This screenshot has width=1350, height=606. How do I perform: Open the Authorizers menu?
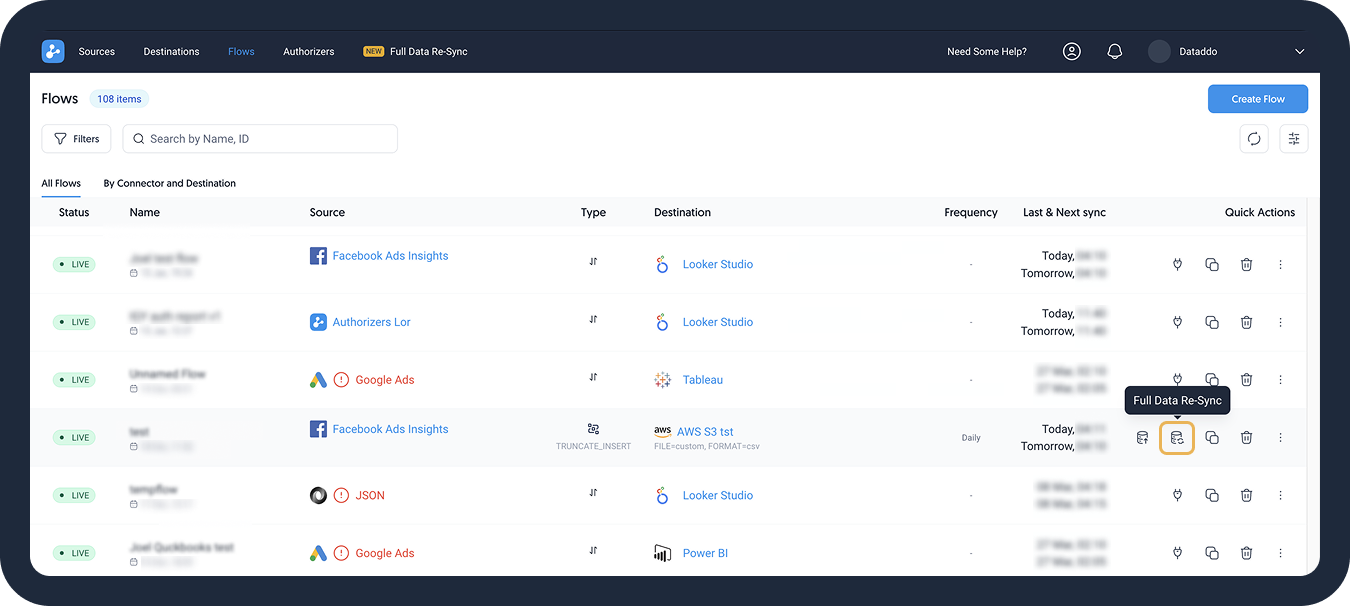click(309, 51)
